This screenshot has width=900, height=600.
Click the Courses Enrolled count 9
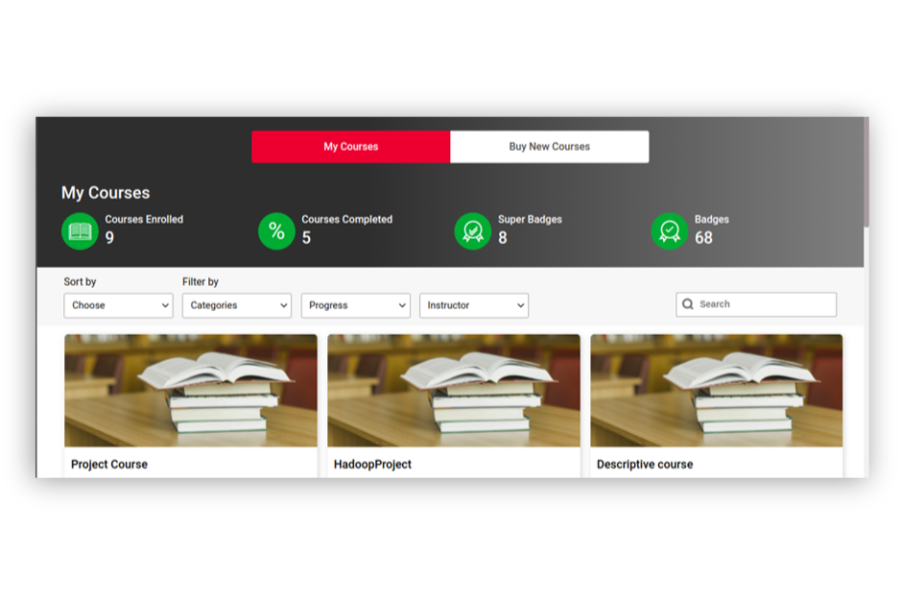[110, 238]
